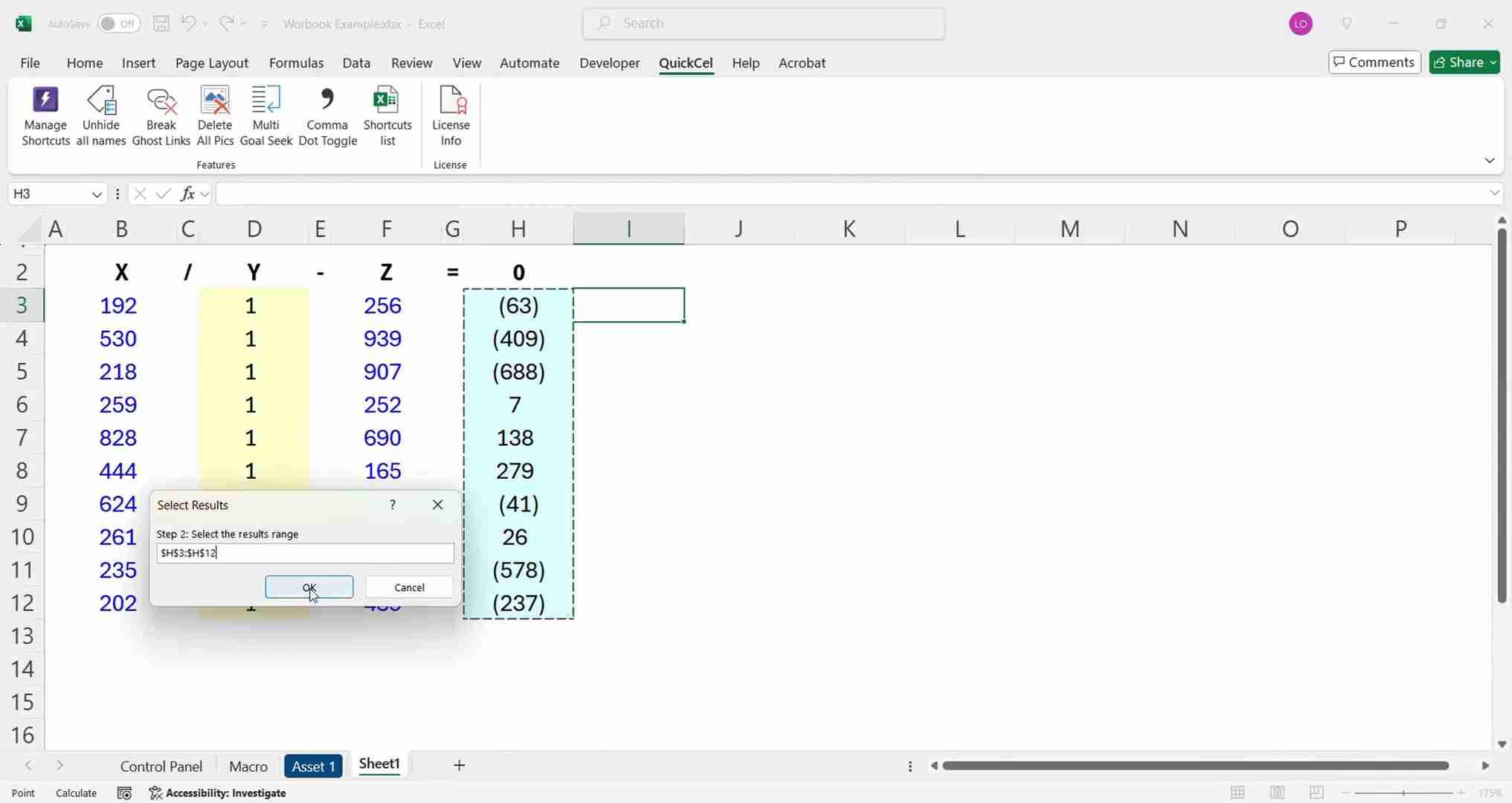This screenshot has height=803, width=1512.
Task: Click the results range input field
Action: point(305,553)
